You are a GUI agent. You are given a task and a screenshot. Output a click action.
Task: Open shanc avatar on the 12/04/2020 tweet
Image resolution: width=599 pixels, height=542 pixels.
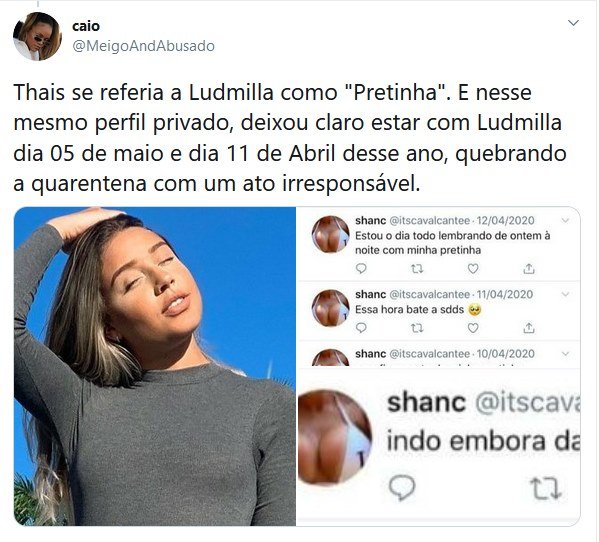point(330,234)
